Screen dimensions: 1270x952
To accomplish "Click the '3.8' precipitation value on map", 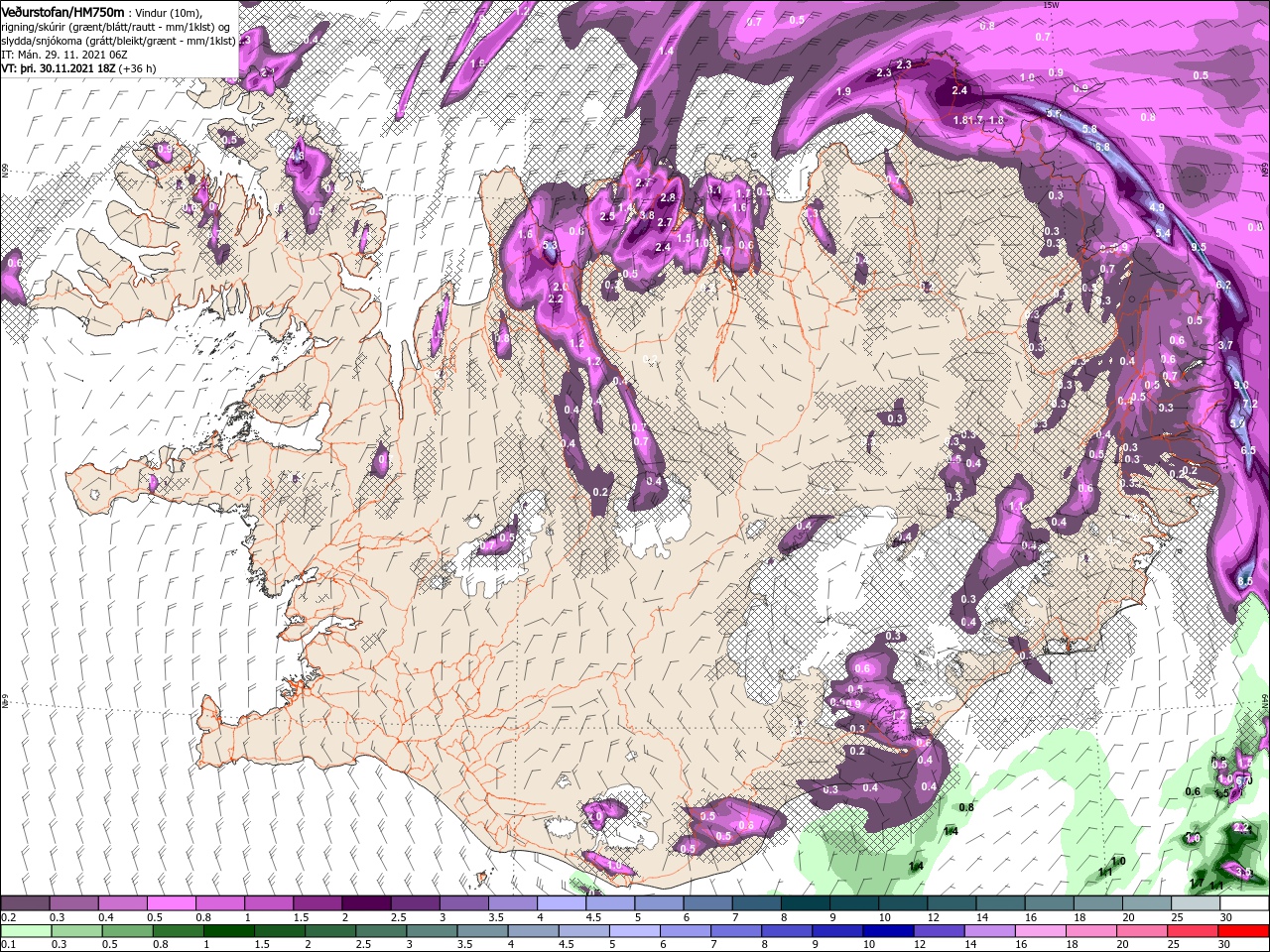I will pos(647,215).
